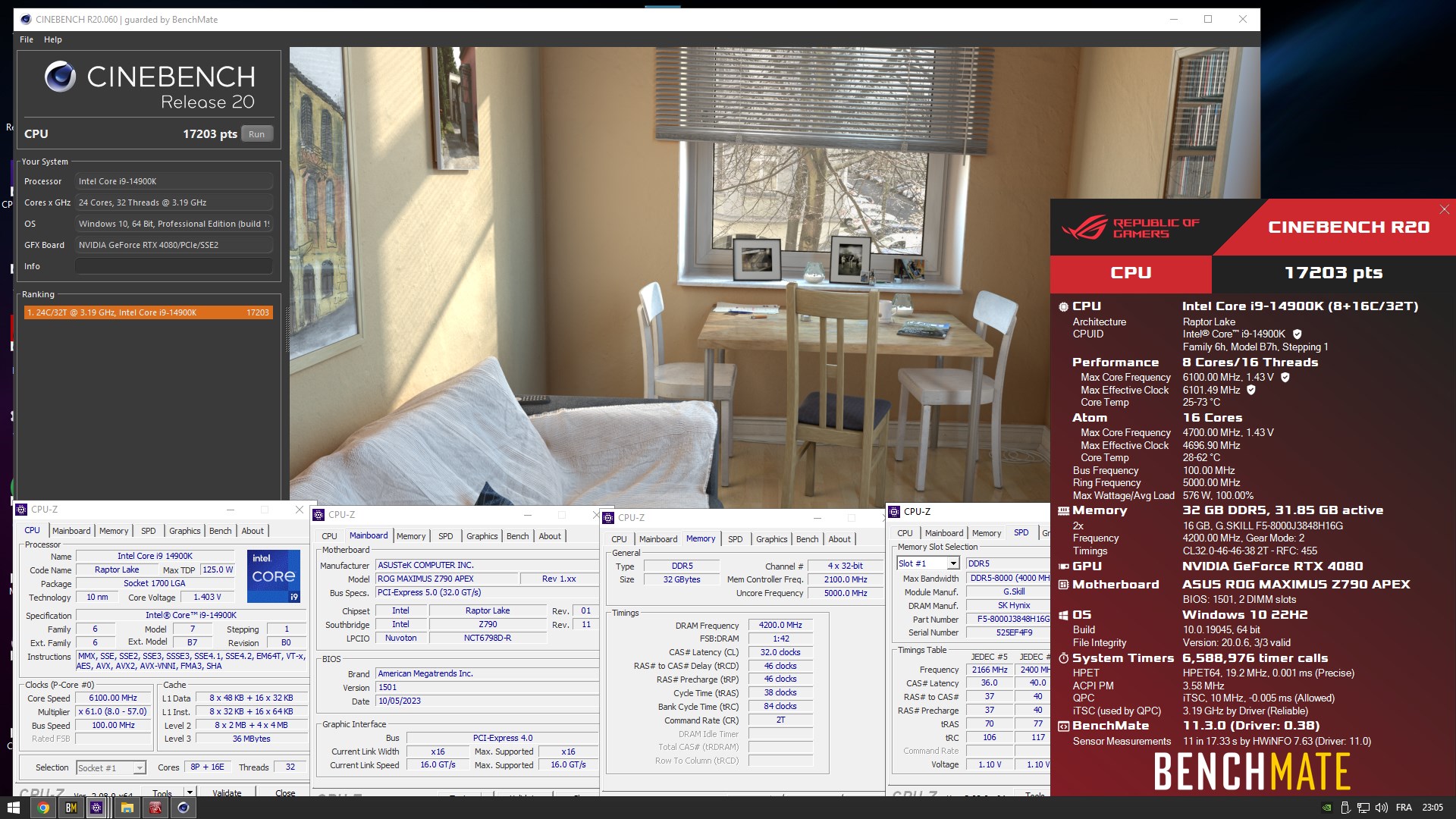Screen dimensions: 1456x819
Task: Click the verified shield beside 6101.49 MHz
Action: tap(1251, 390)
